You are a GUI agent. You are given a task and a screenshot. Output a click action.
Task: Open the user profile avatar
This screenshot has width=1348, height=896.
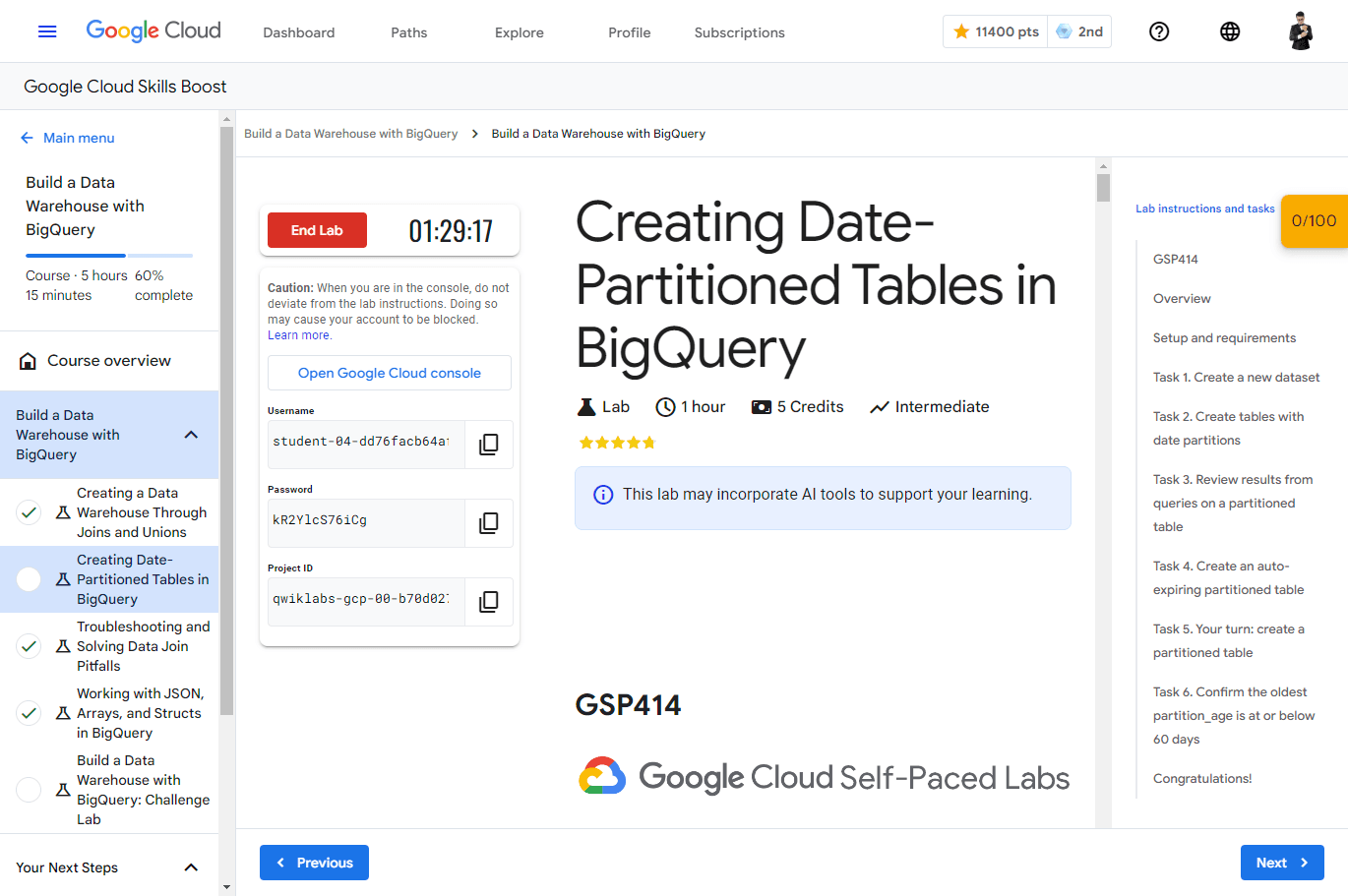[x=1301, y=31]
